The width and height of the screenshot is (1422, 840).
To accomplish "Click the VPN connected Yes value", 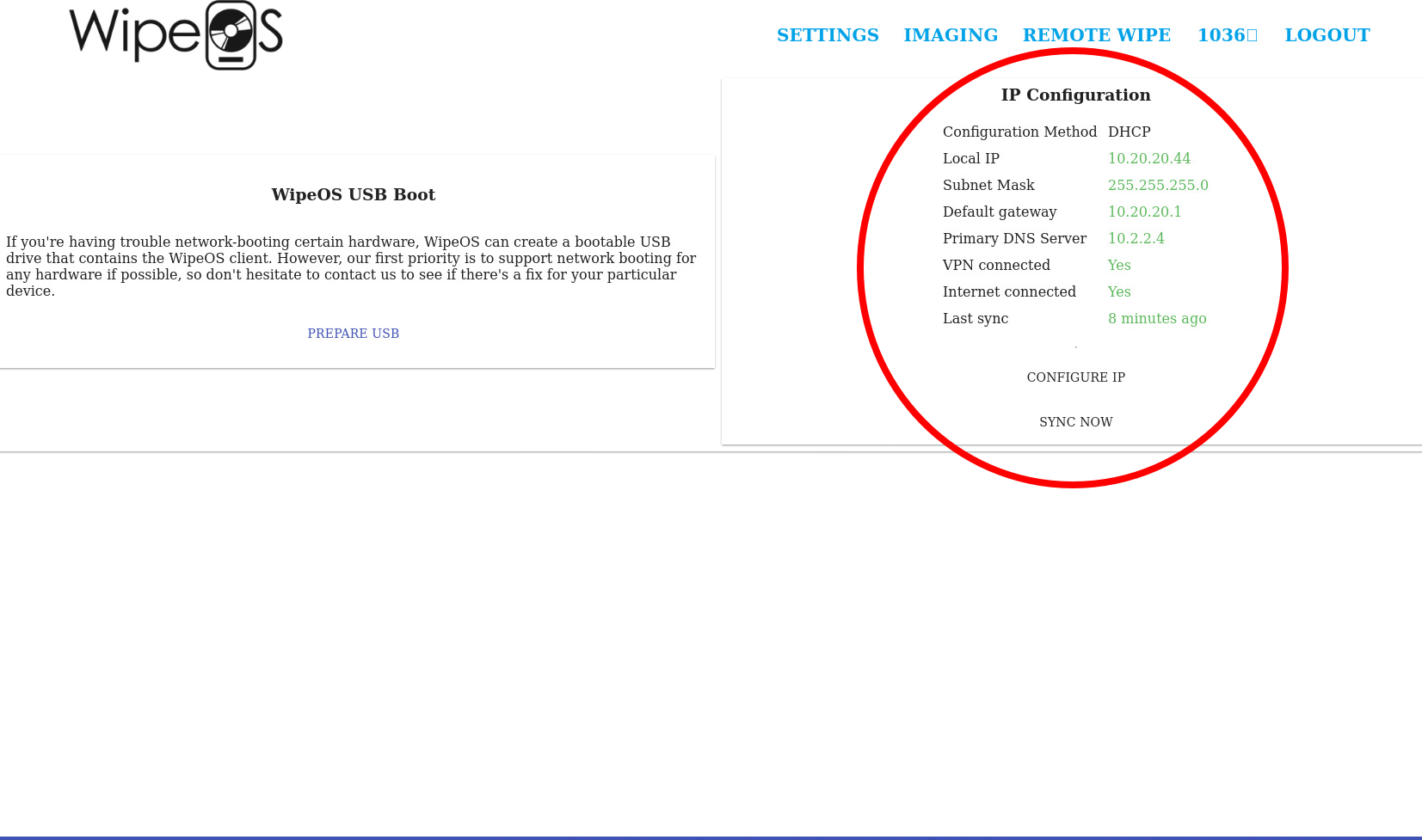I will [x=1119, y=265].
